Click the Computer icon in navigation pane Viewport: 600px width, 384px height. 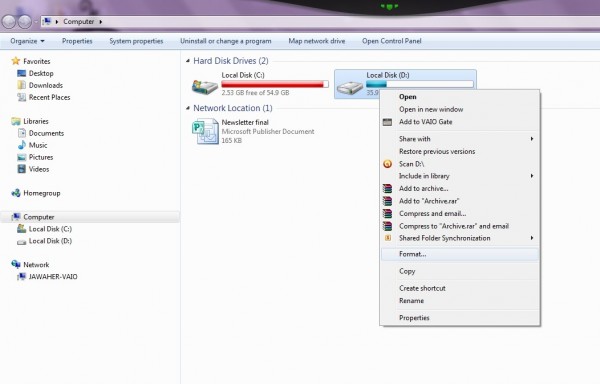coord(16,217)
